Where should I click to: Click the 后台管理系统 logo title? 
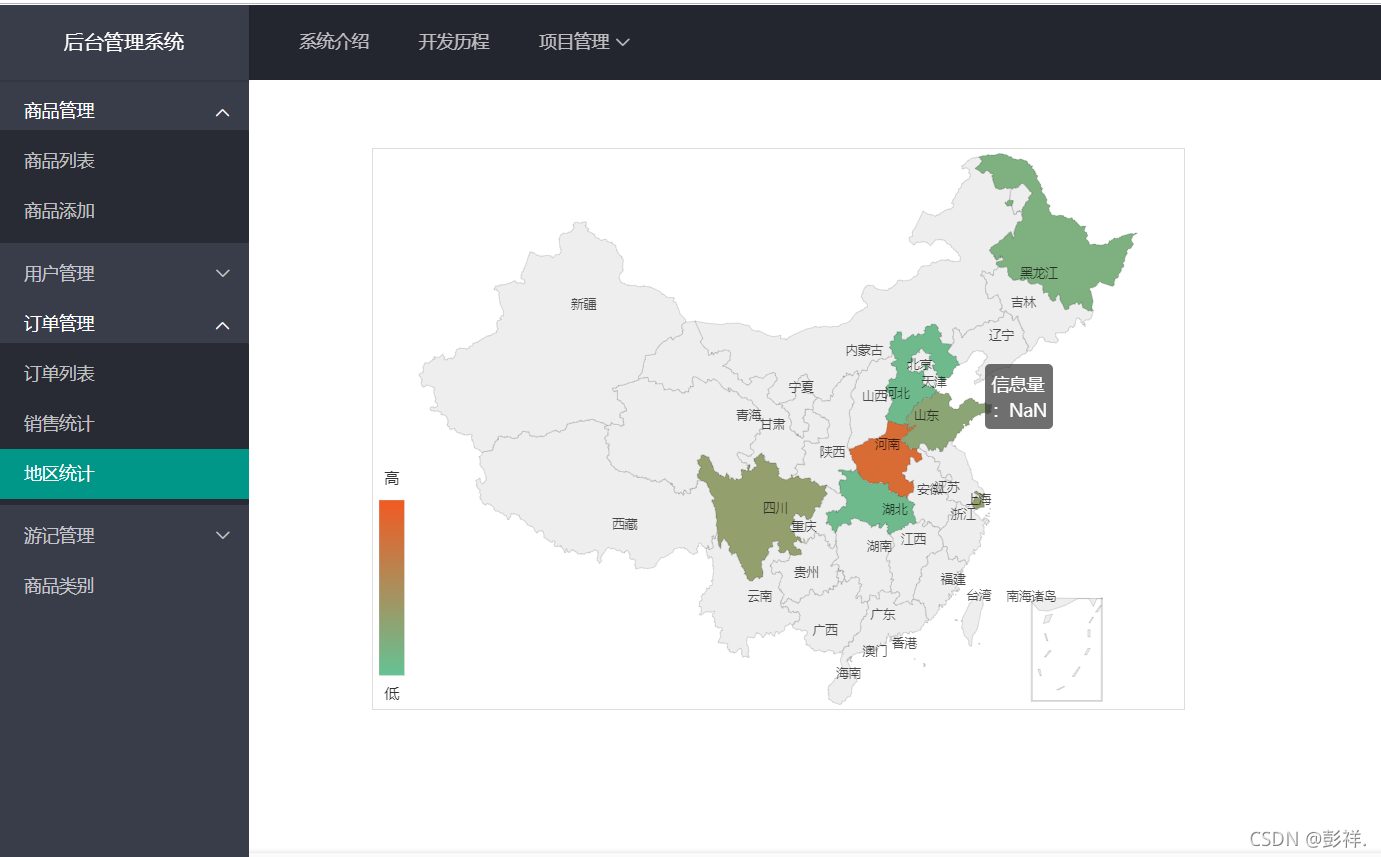[x=124, y=42]
